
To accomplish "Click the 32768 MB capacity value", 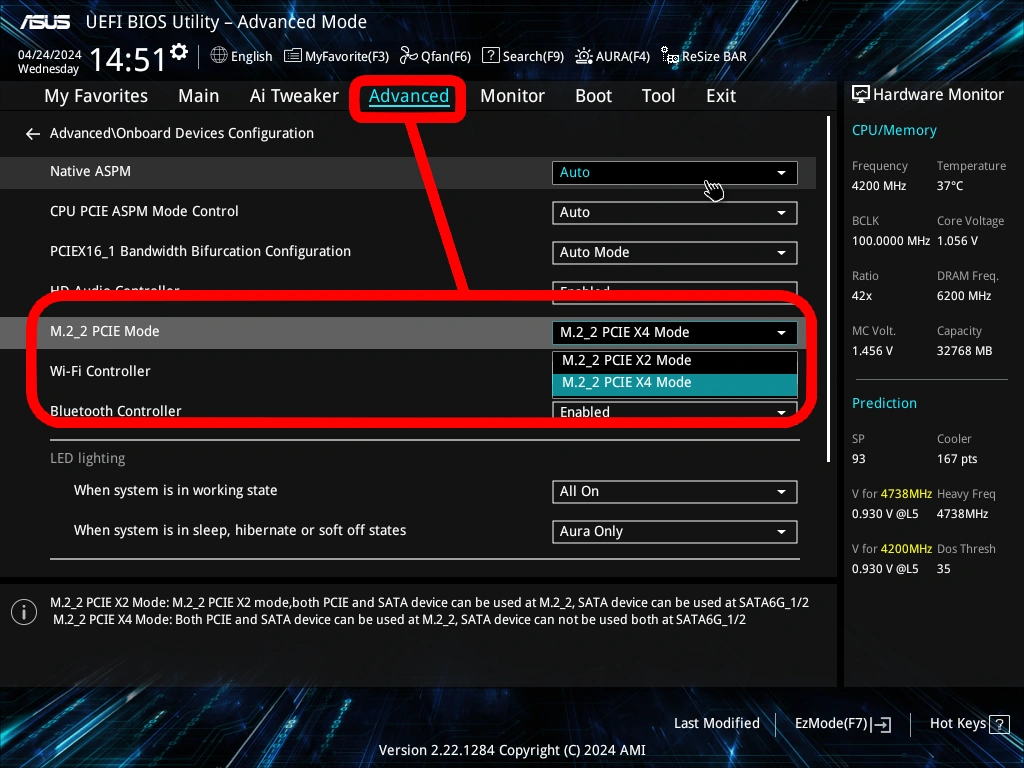I will click(965, 351).
